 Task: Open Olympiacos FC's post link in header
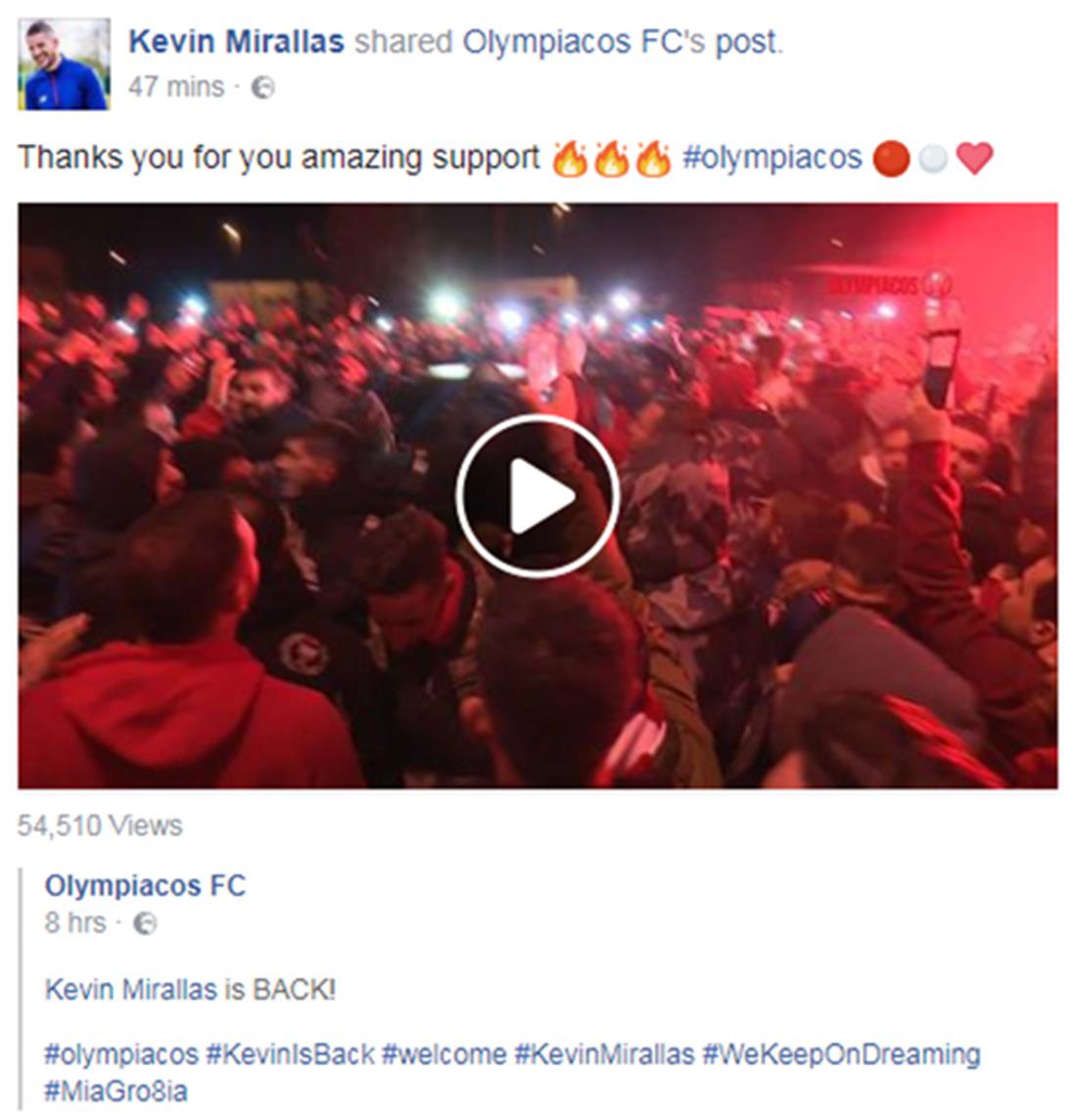click(622, 41)
